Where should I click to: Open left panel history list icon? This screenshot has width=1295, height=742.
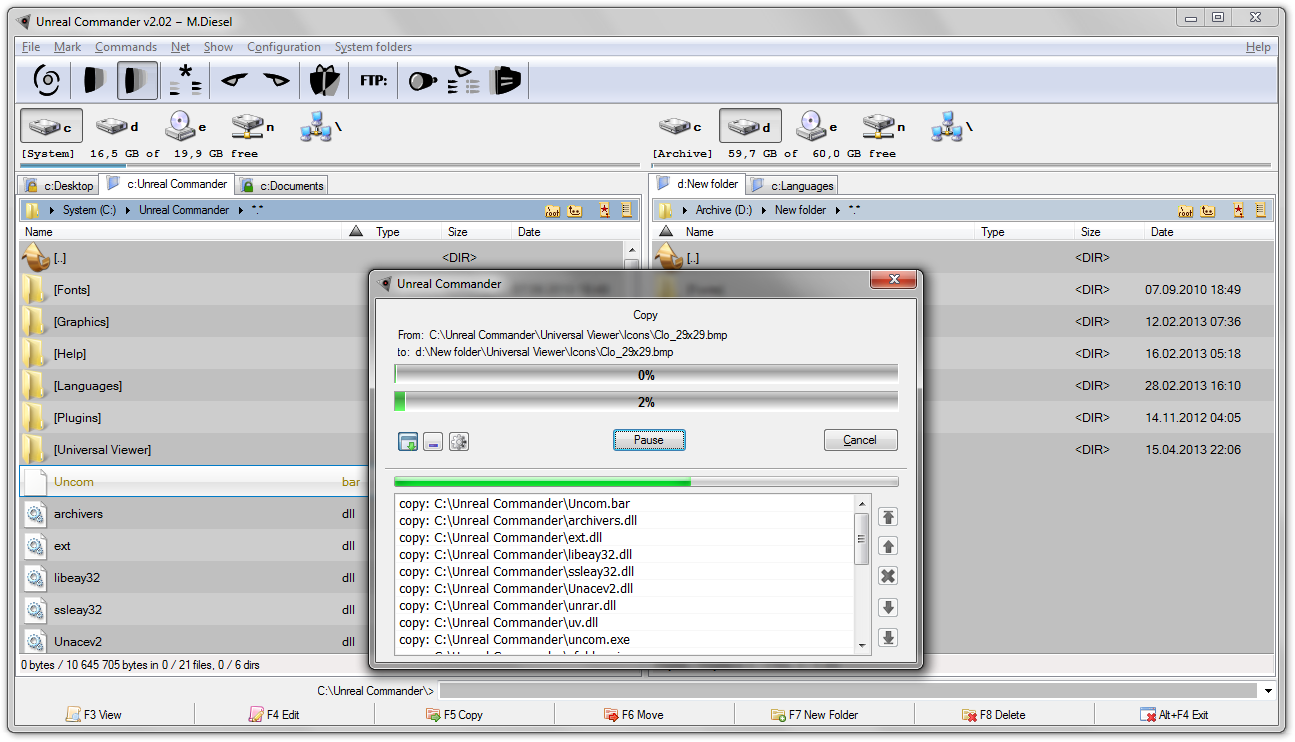tap(627, 210)
